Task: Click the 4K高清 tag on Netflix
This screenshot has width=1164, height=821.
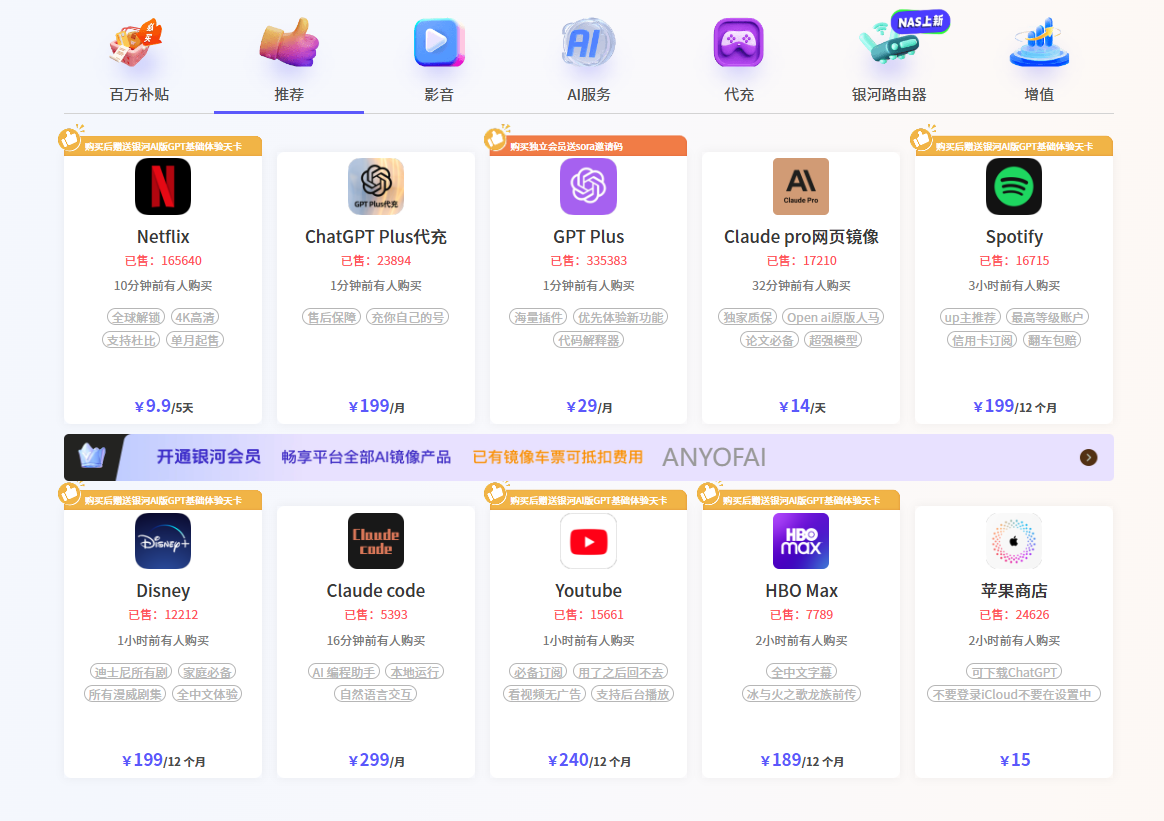Action: [x=194, y=317]
